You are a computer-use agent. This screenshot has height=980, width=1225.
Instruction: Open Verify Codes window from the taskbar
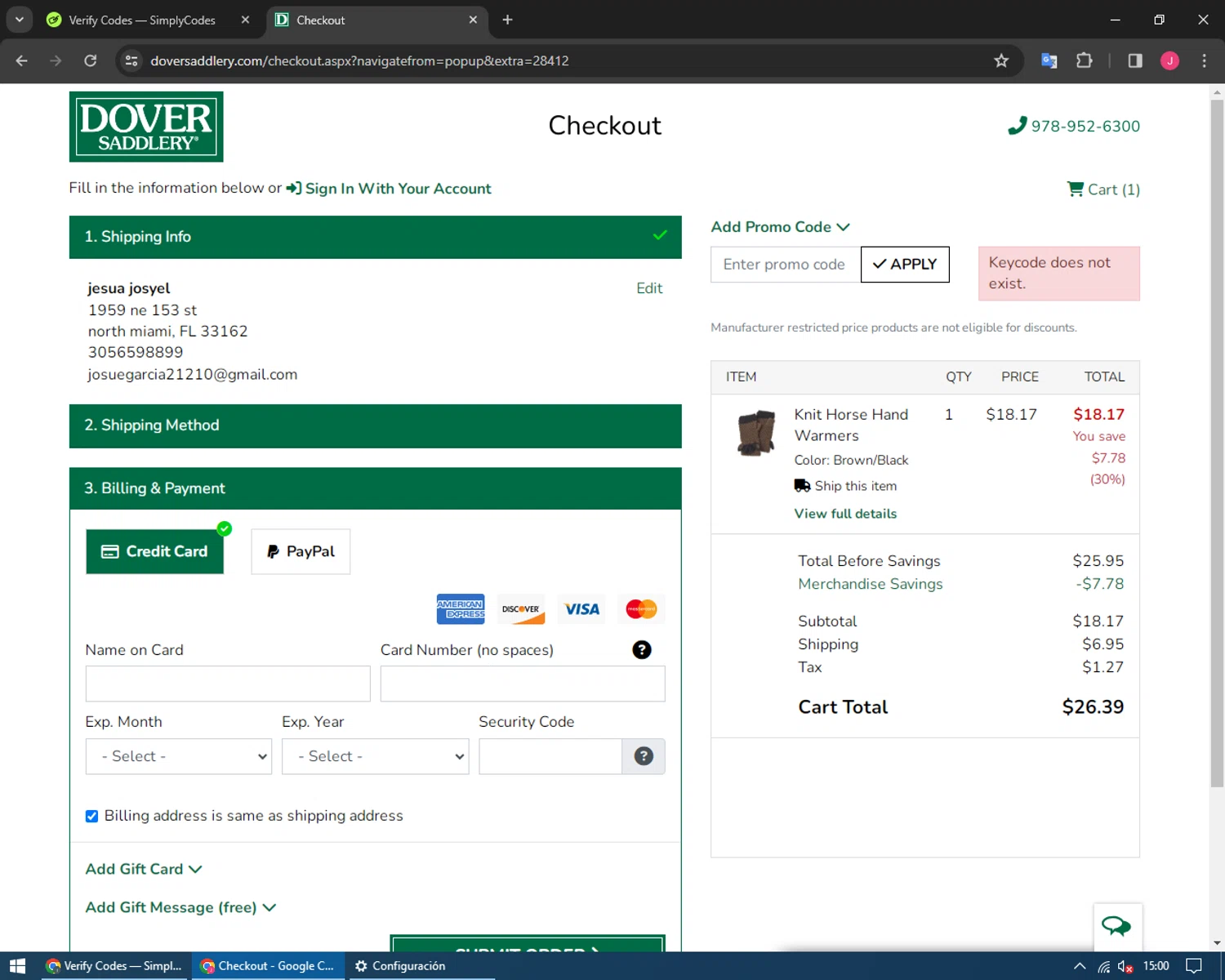point(114,966)
